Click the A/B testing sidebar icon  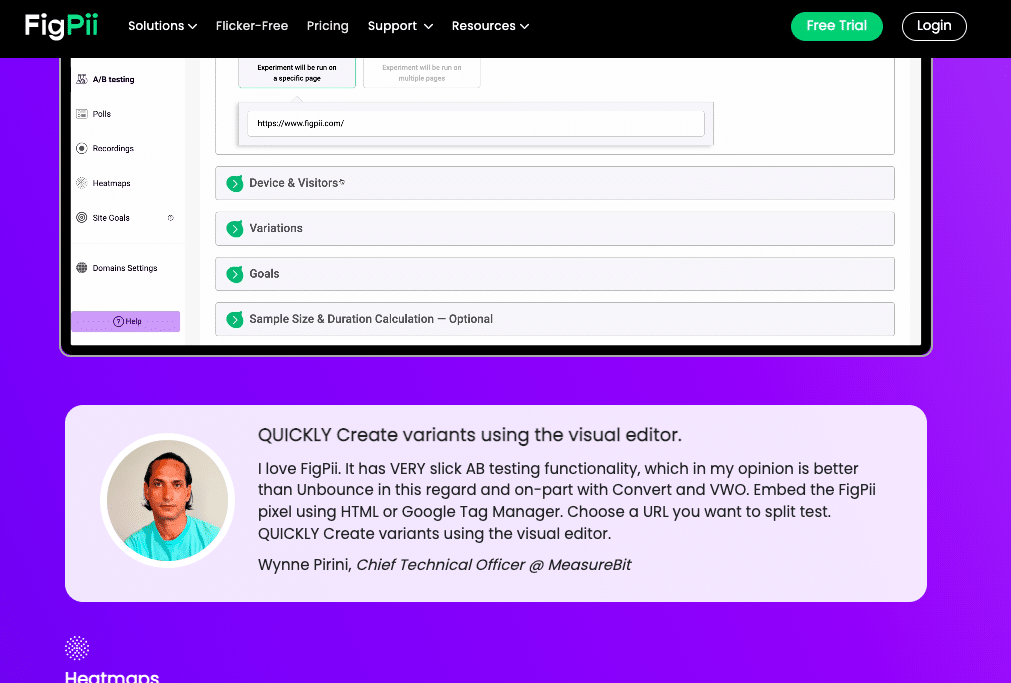click(82, 79)
